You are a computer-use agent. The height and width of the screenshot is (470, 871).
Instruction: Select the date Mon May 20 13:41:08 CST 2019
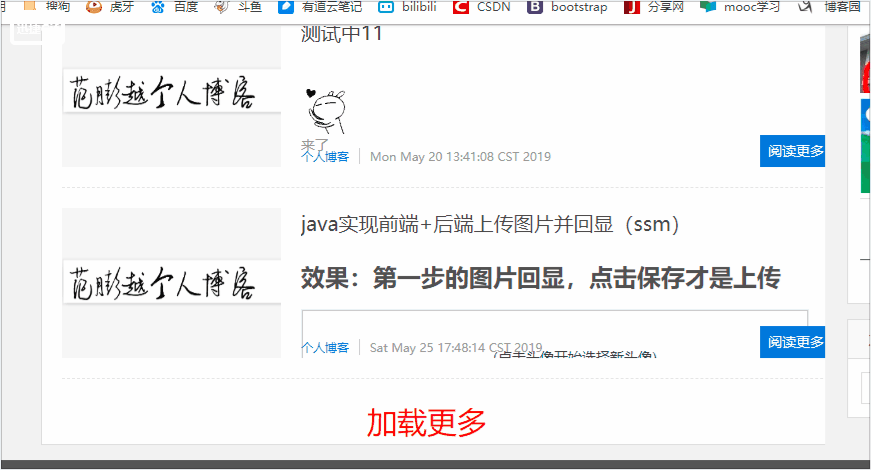click(x=460, y=157)
